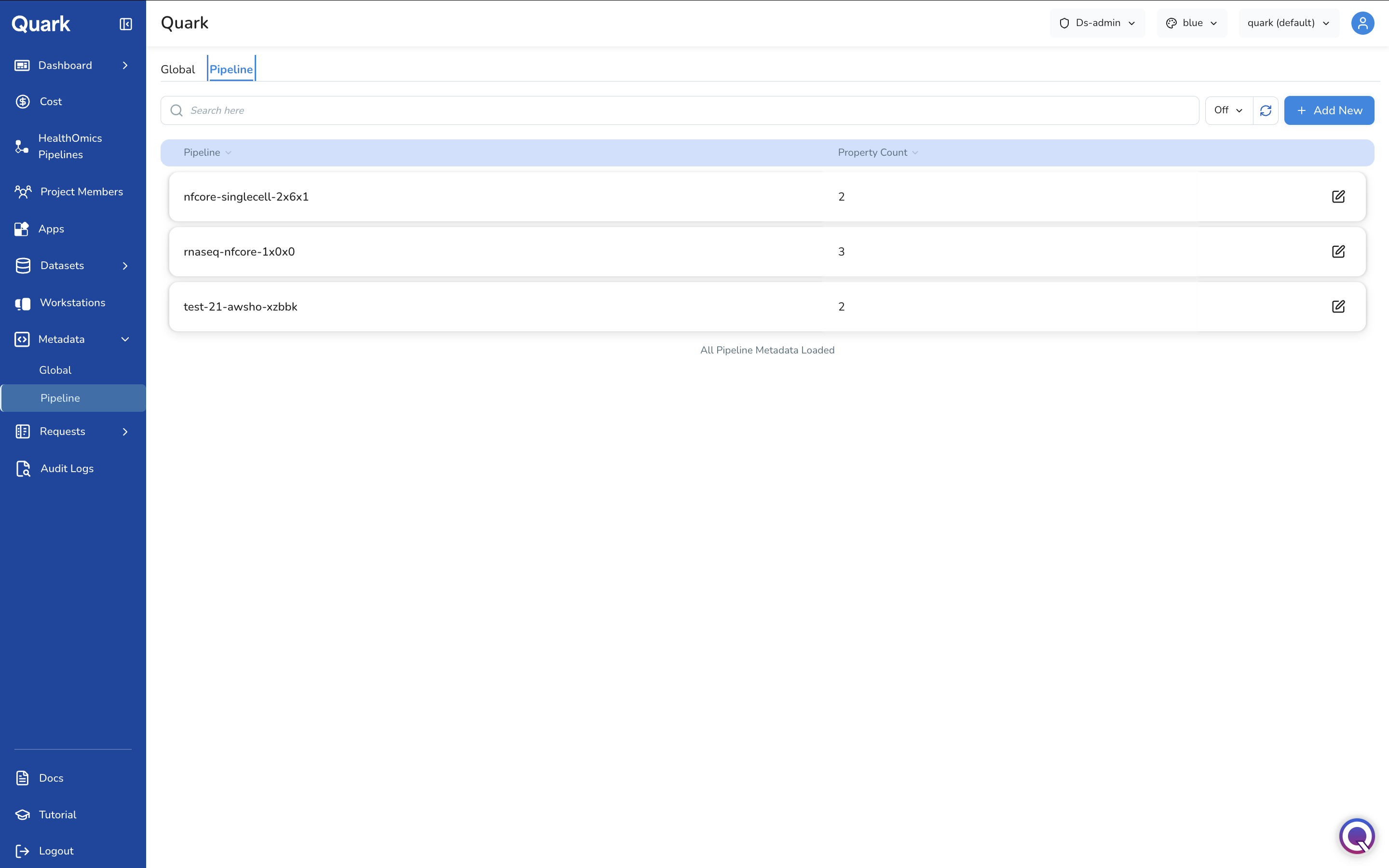Open the Docs link
This screenshot has height=868, width=1389.
click(x=51, y=778)
